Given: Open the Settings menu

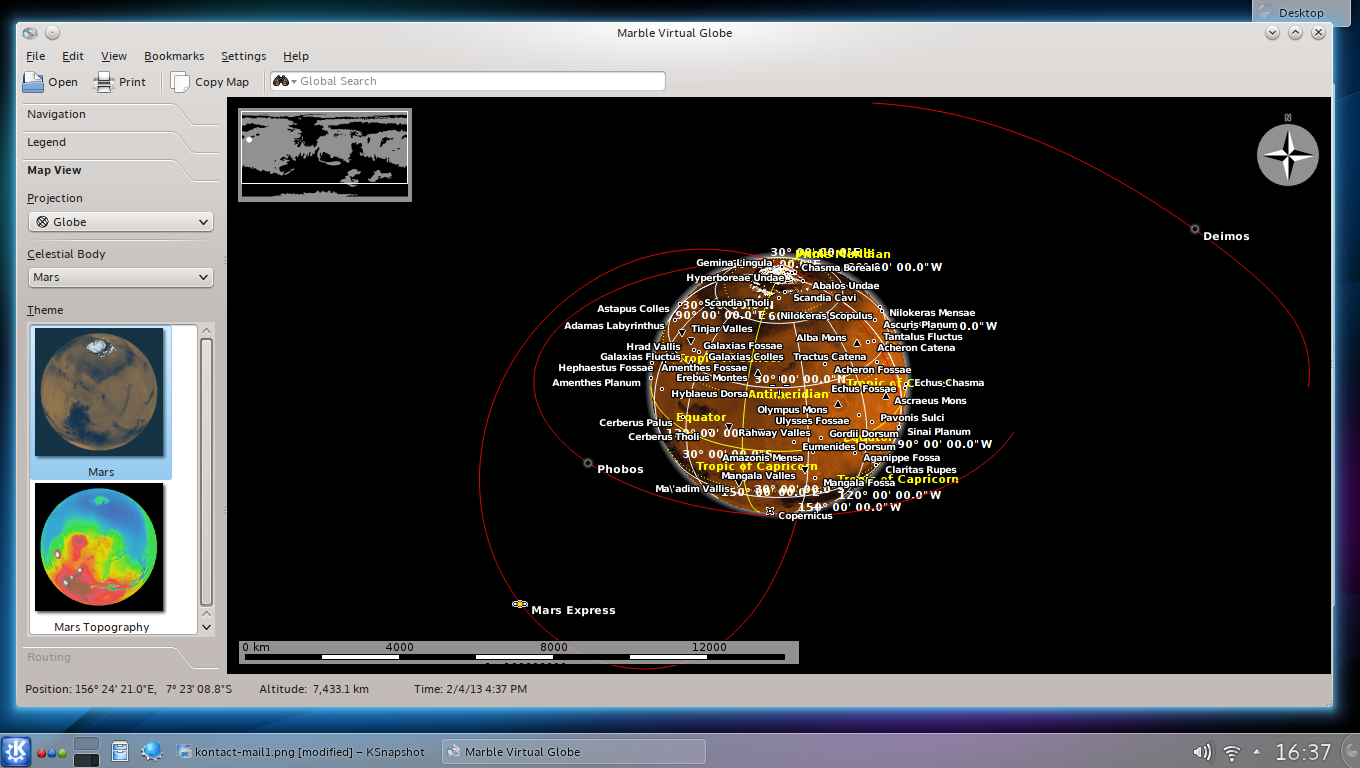Looking at the screenshot, I should click(x=244, y=56).
